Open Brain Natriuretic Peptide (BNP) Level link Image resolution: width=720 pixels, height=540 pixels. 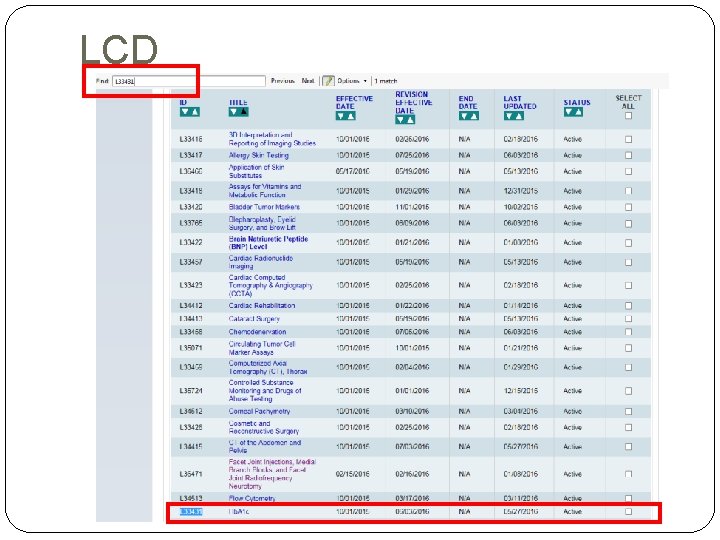point(268,242)
